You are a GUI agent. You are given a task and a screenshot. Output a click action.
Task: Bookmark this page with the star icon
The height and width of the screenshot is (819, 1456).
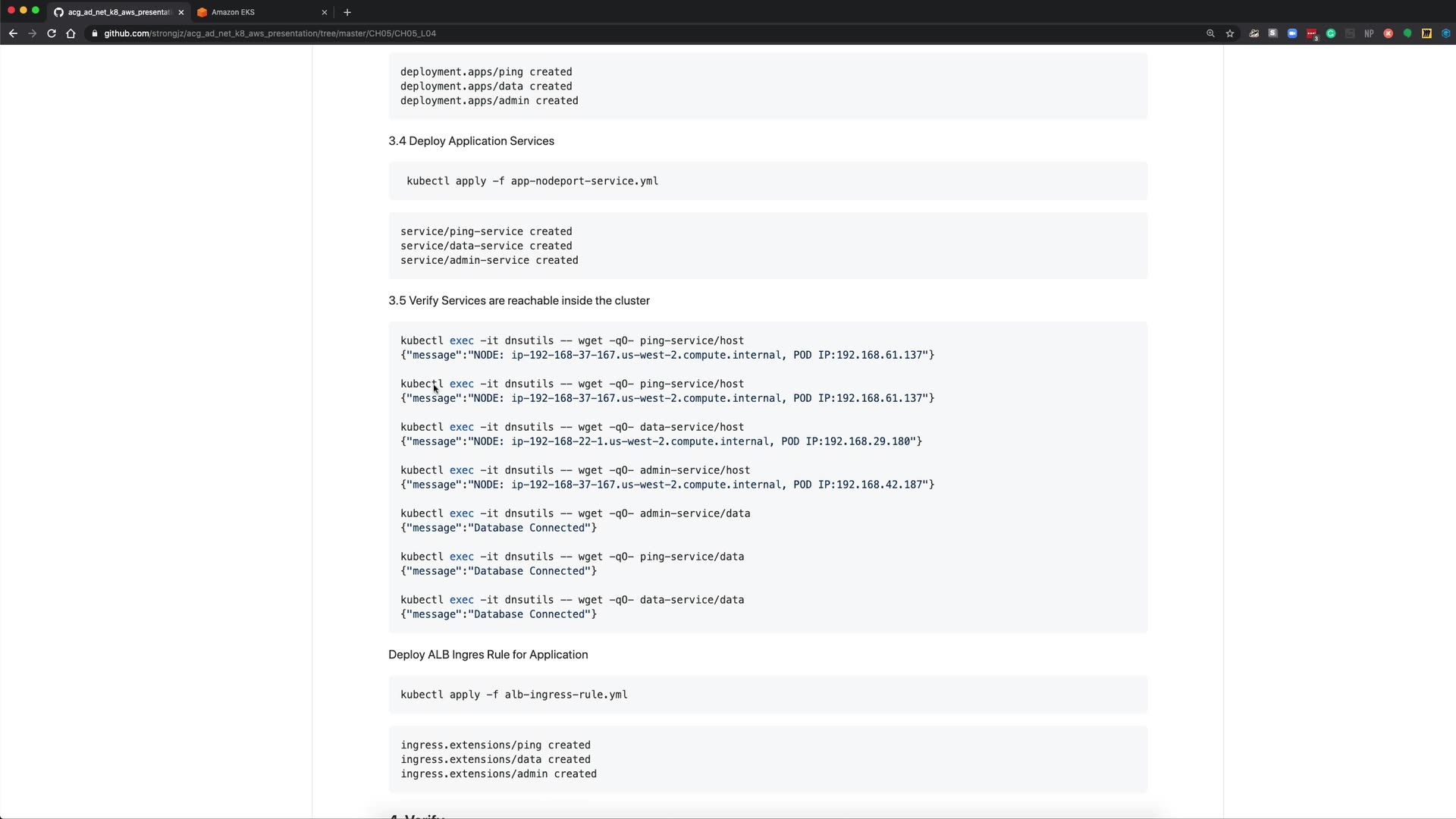pyautogui.click(x=1230, y=33)
